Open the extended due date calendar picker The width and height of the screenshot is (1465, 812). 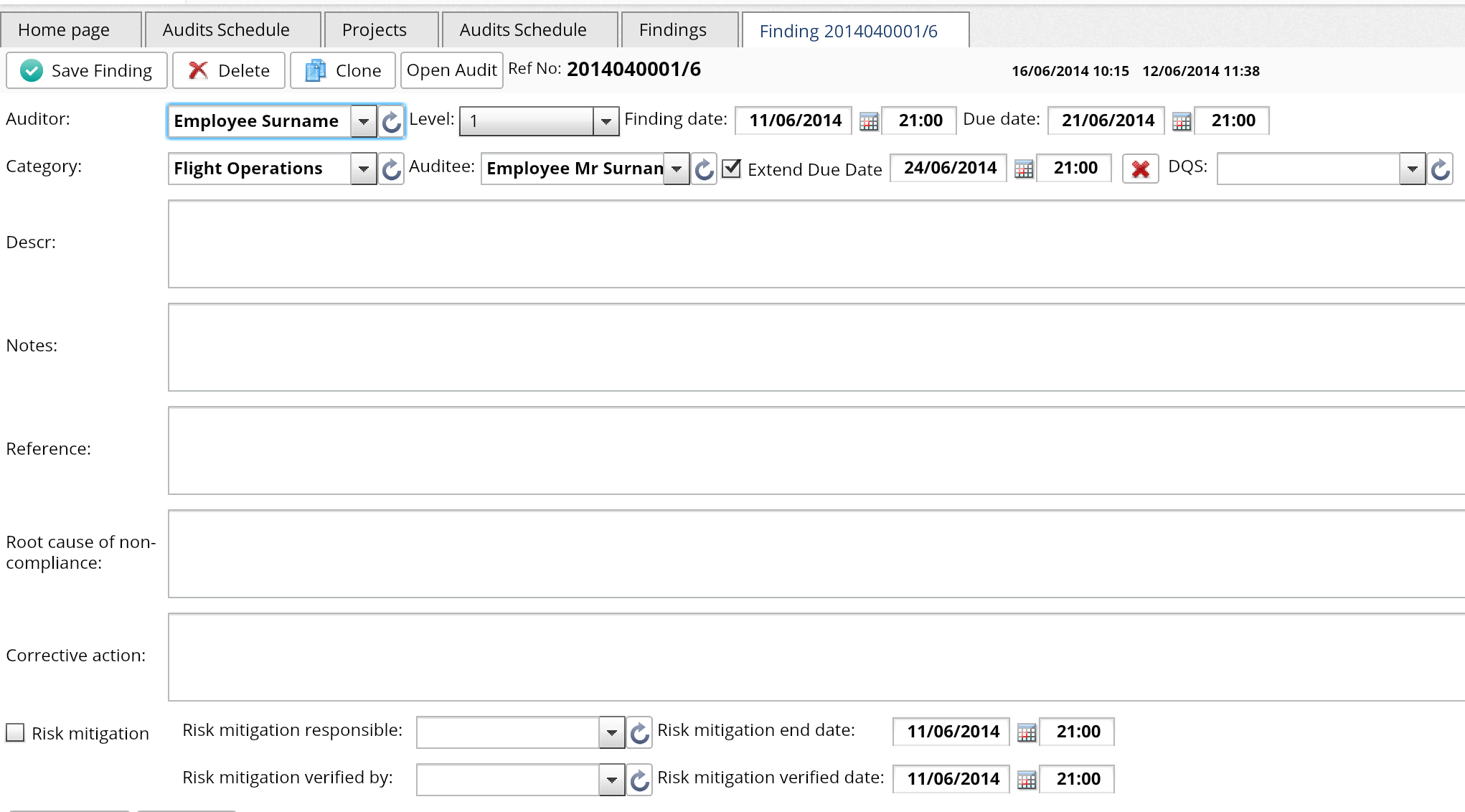[x=1024, y=169]
